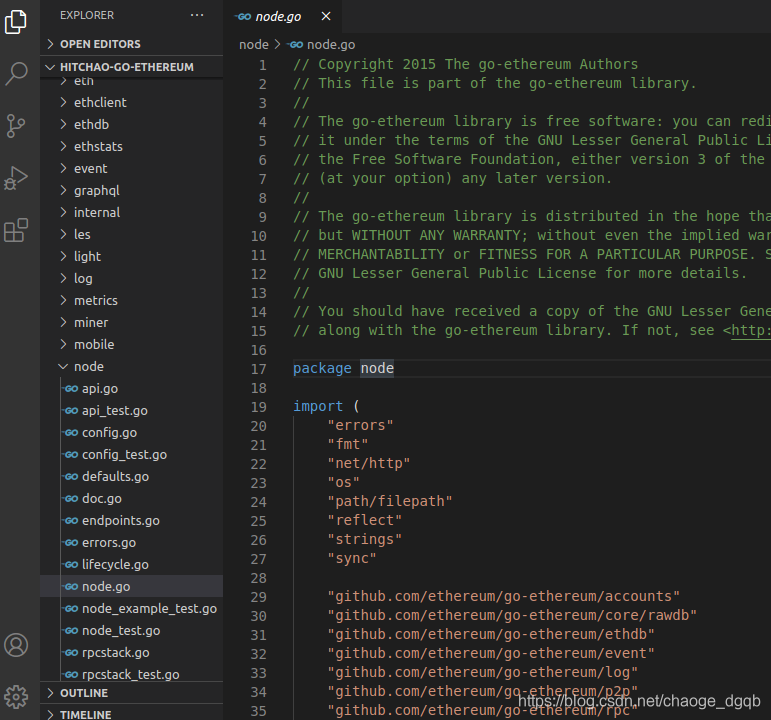Open the Source Control view icon
Screen dimensions: 771x720
point(16,126)
